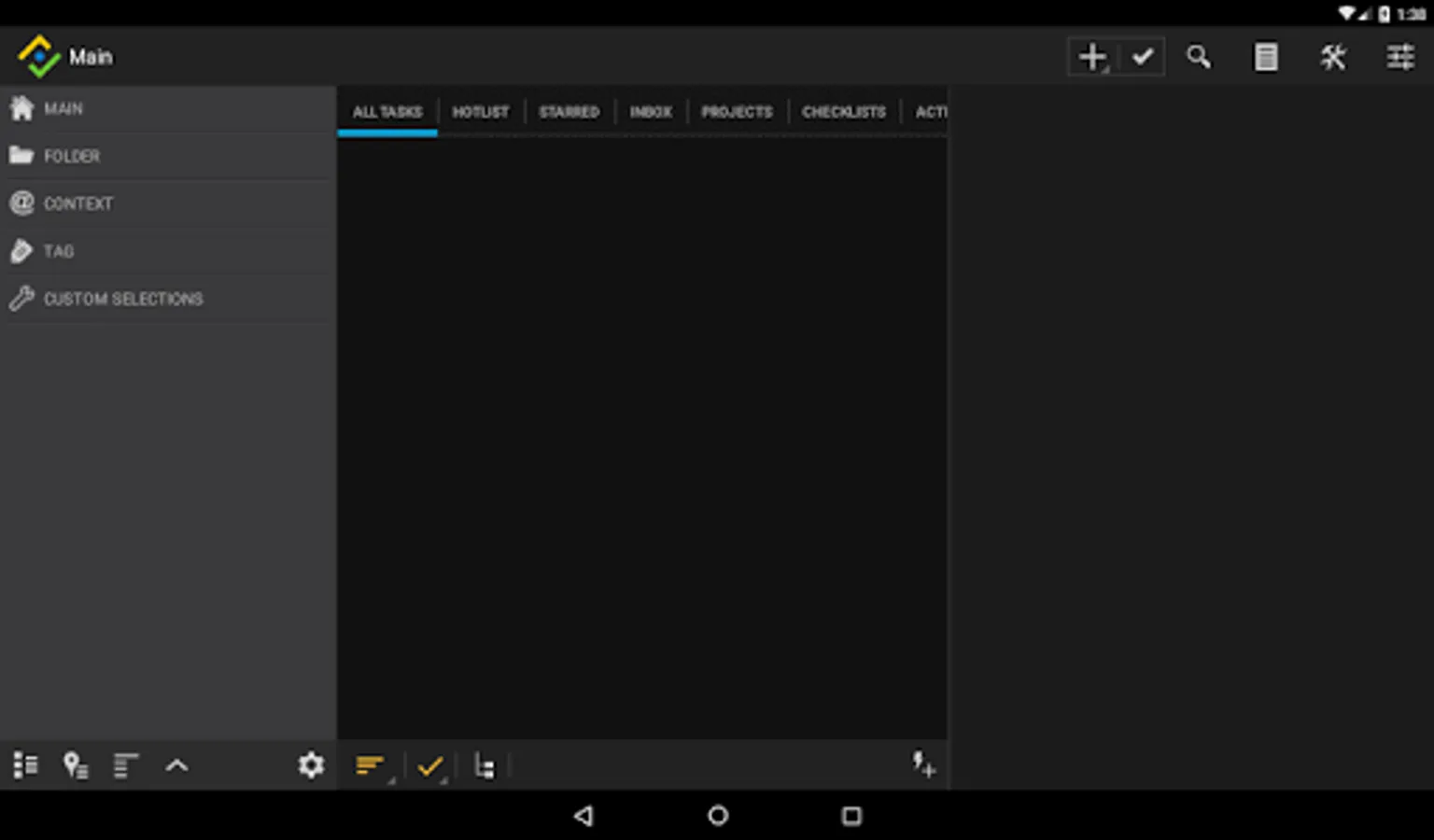Open the search tool in the toolbar

[x=1199, y=57]
